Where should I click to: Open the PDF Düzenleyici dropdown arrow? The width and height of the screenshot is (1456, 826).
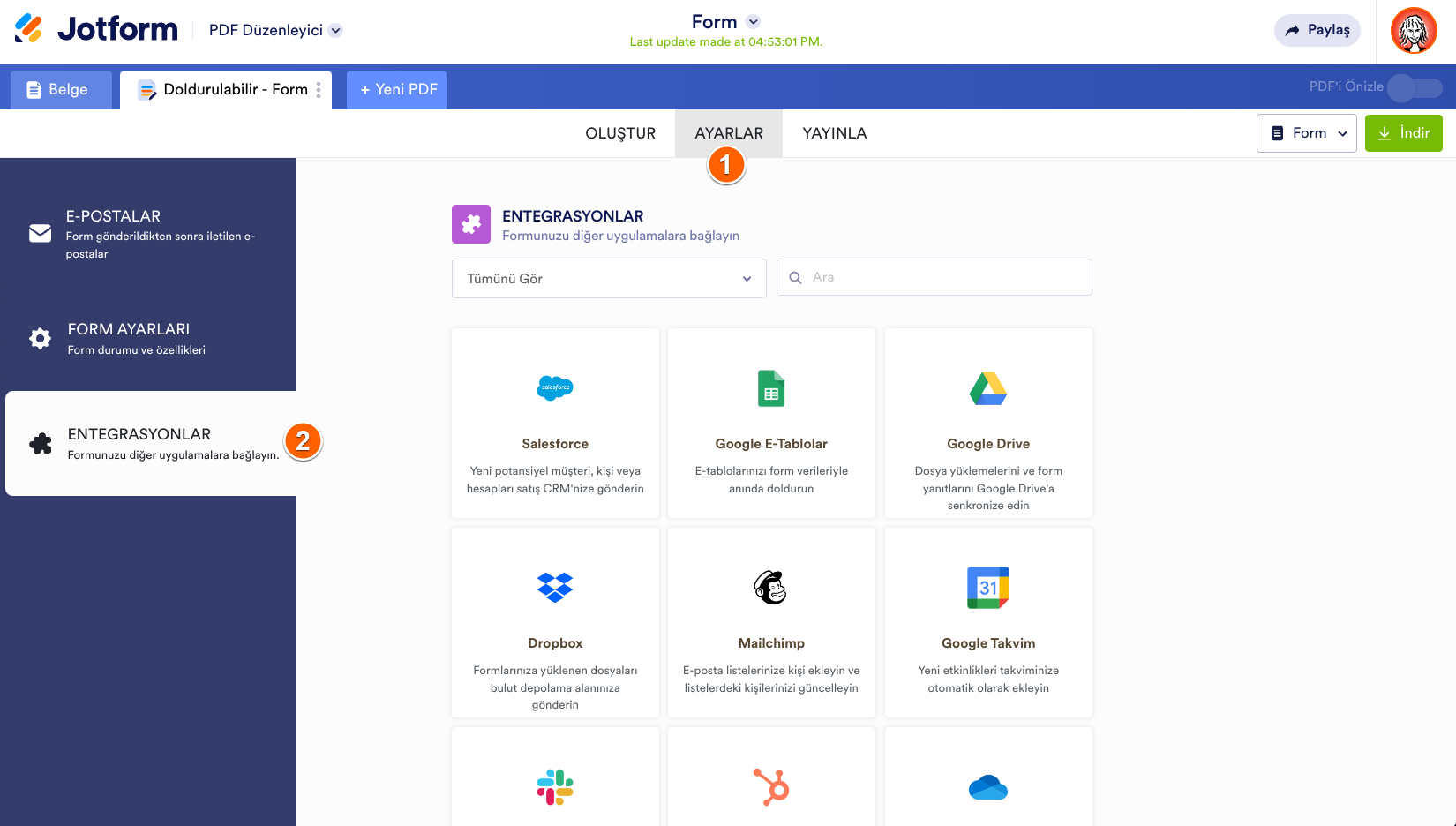(335, 30)
